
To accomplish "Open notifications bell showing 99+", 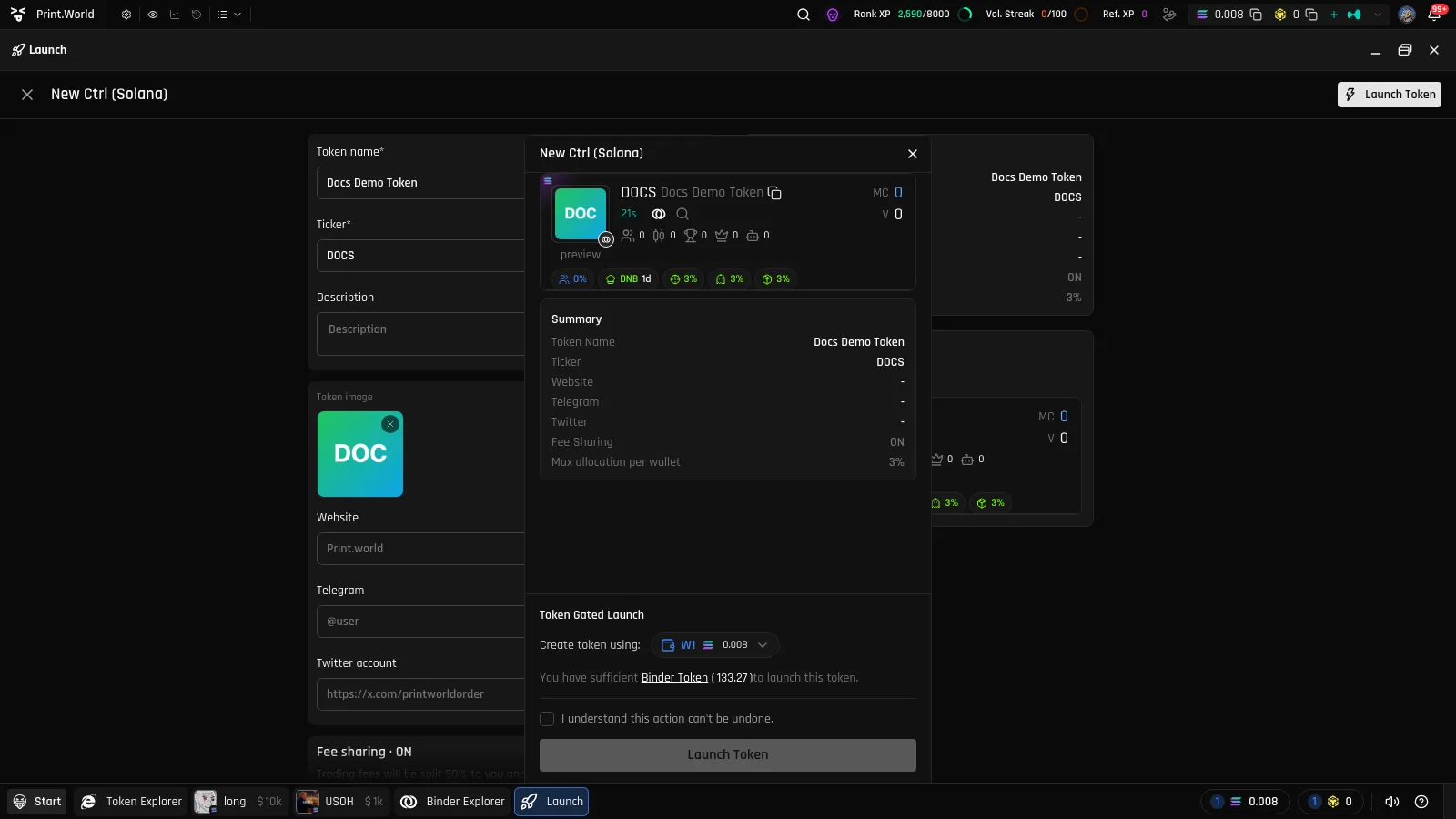I will [1434, 15].
